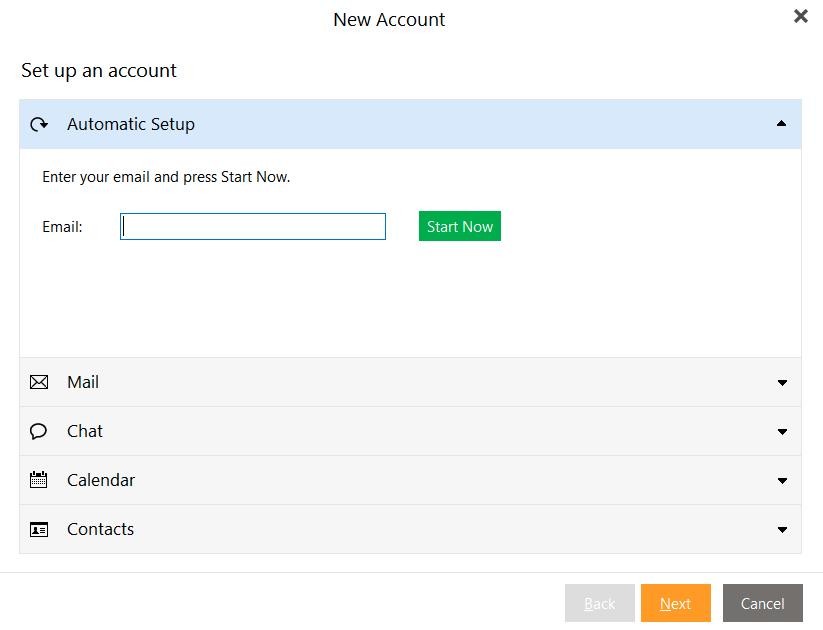Click the Automatic Setup refresh arrow icon

[x=39, y=124]
